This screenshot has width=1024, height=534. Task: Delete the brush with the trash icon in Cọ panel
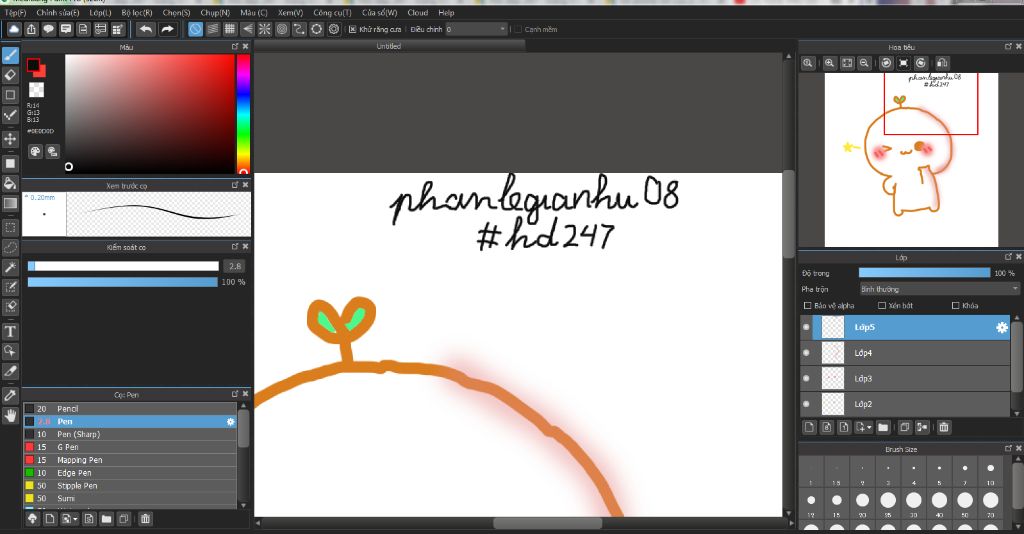[145, 519]
